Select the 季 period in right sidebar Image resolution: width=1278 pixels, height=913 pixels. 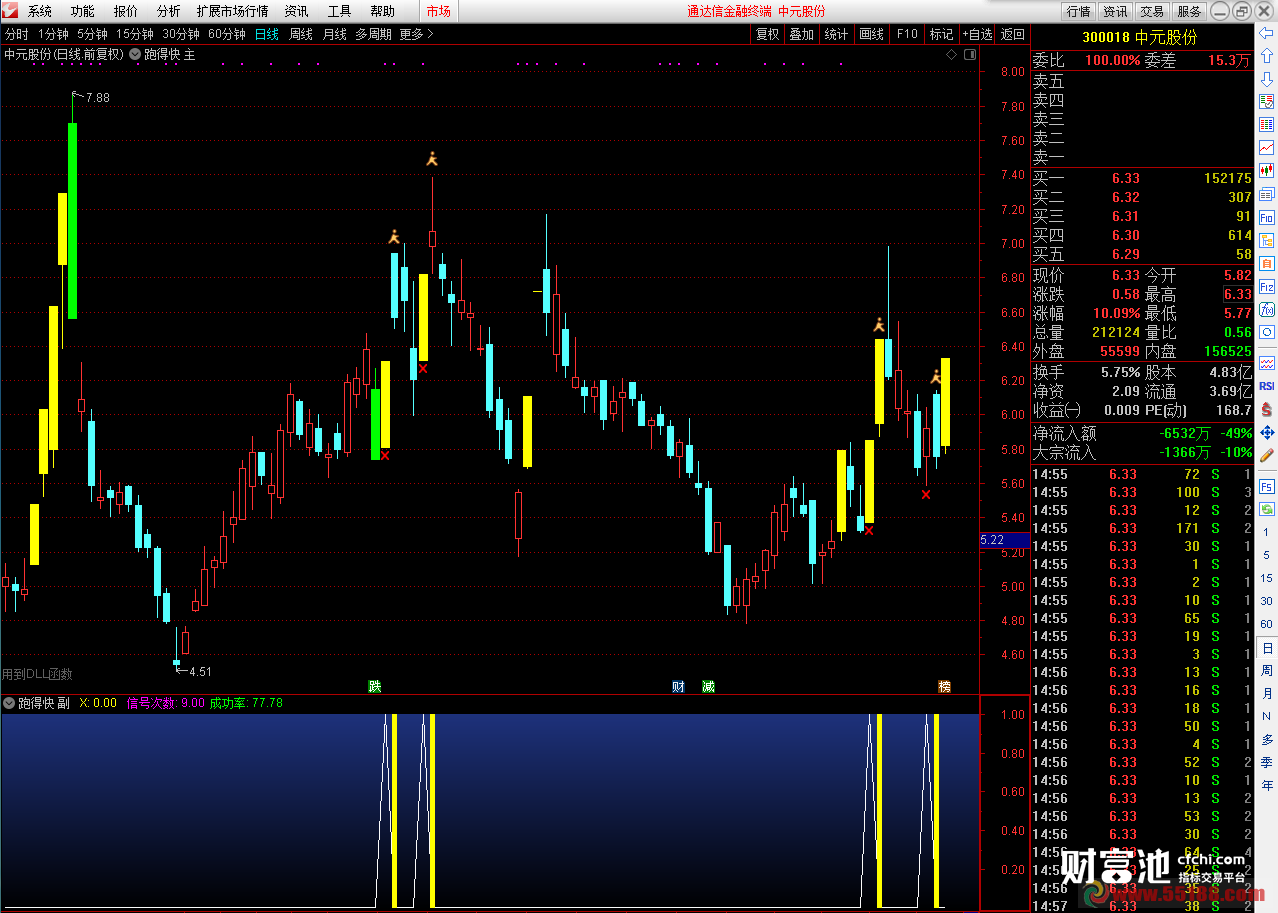tap(1267, 762)
